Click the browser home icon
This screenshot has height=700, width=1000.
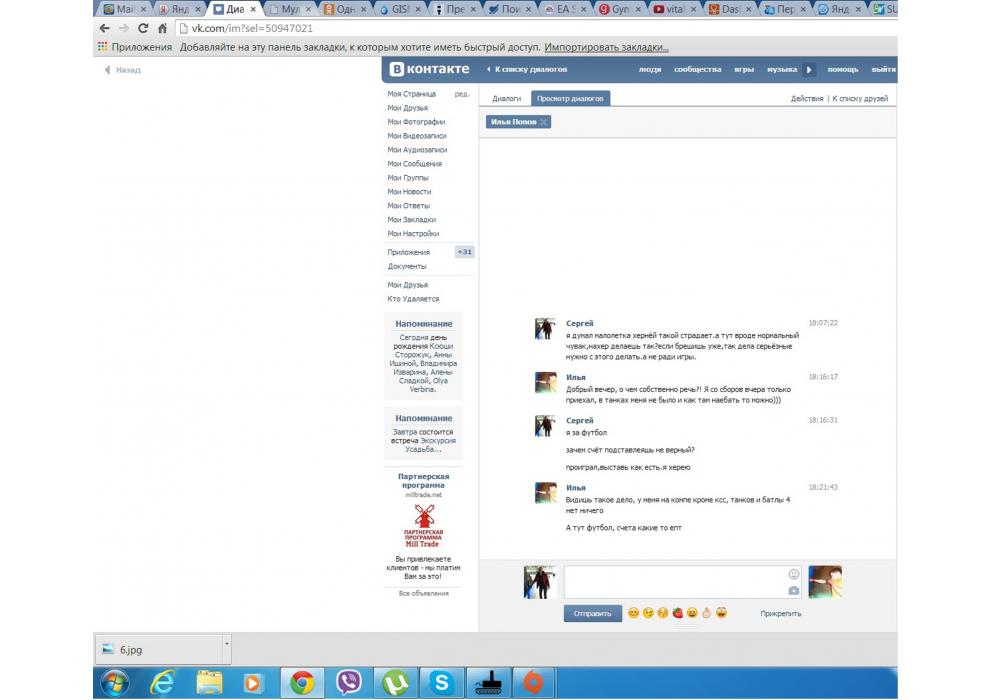coord(162,28)
